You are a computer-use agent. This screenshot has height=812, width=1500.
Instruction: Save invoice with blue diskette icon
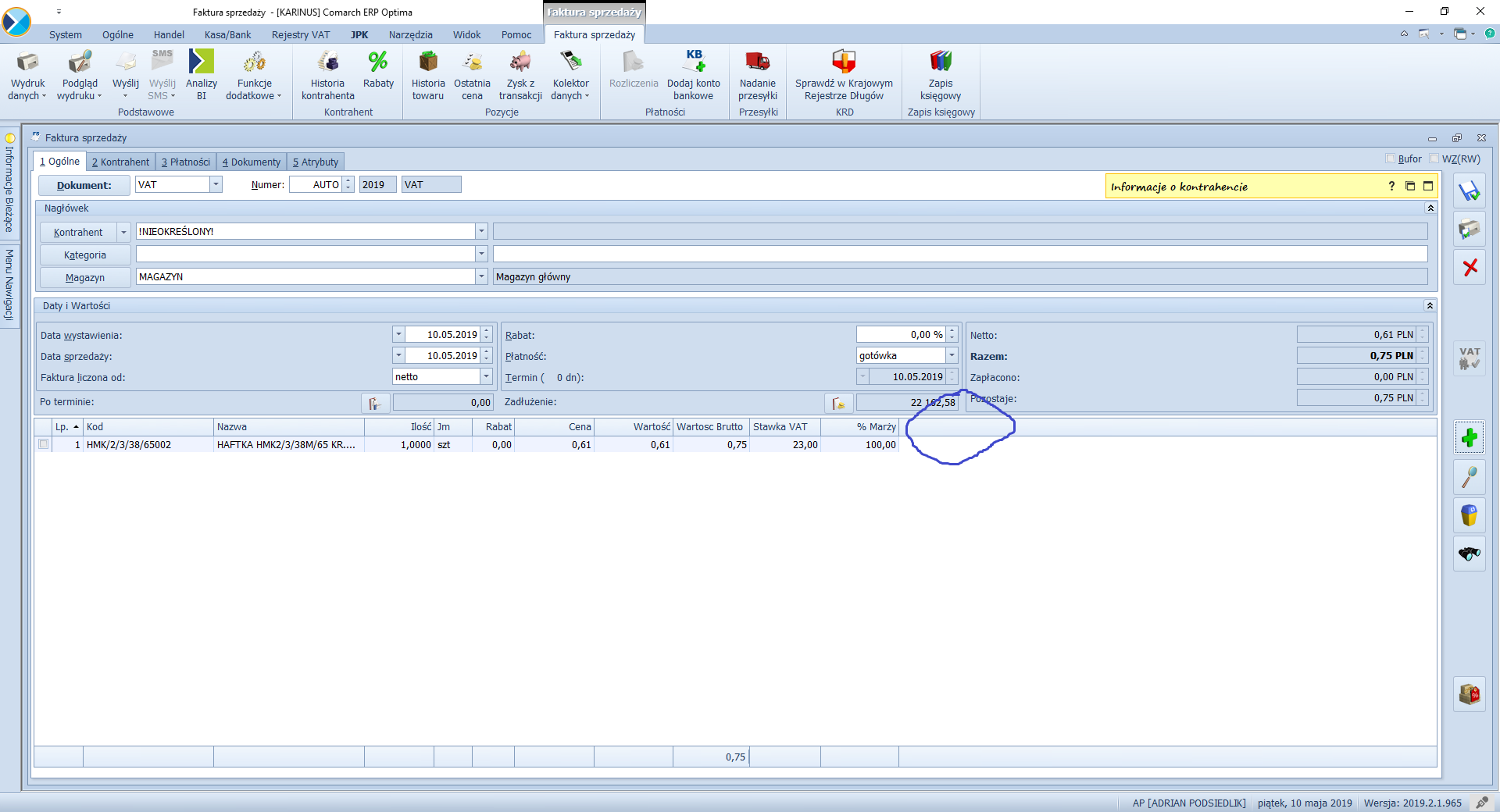pyautogui.click(x=1470, y=191)
